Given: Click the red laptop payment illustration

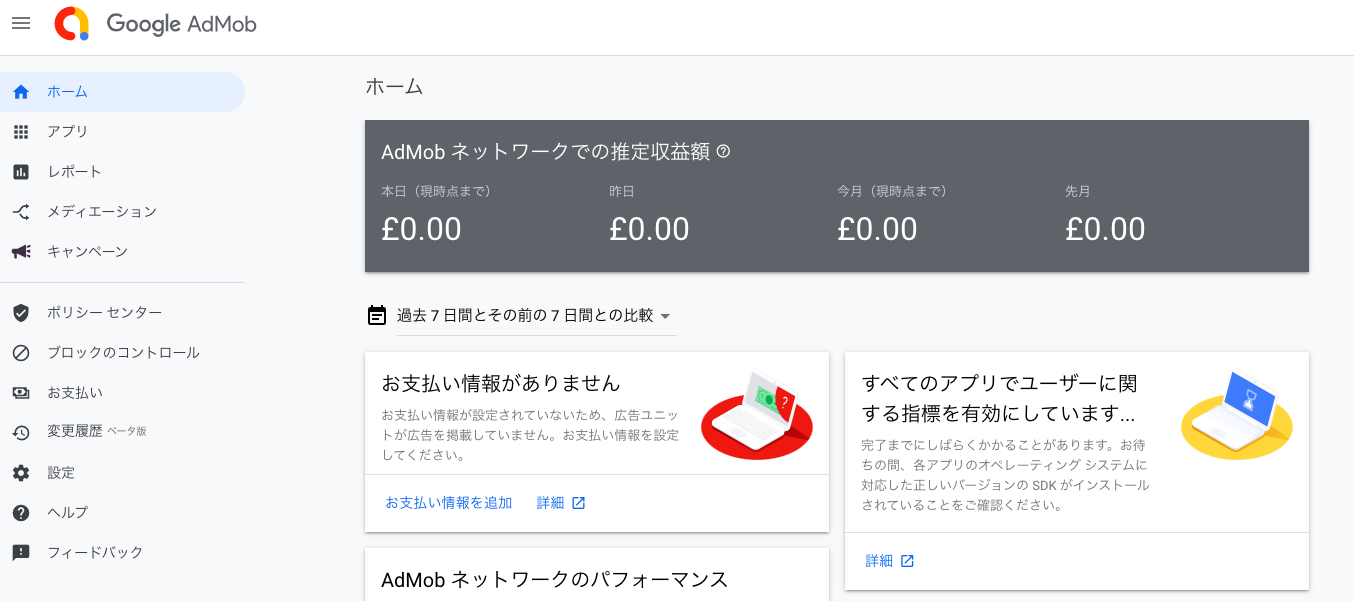Looking at the screenshot, I should tap(757, 414).
